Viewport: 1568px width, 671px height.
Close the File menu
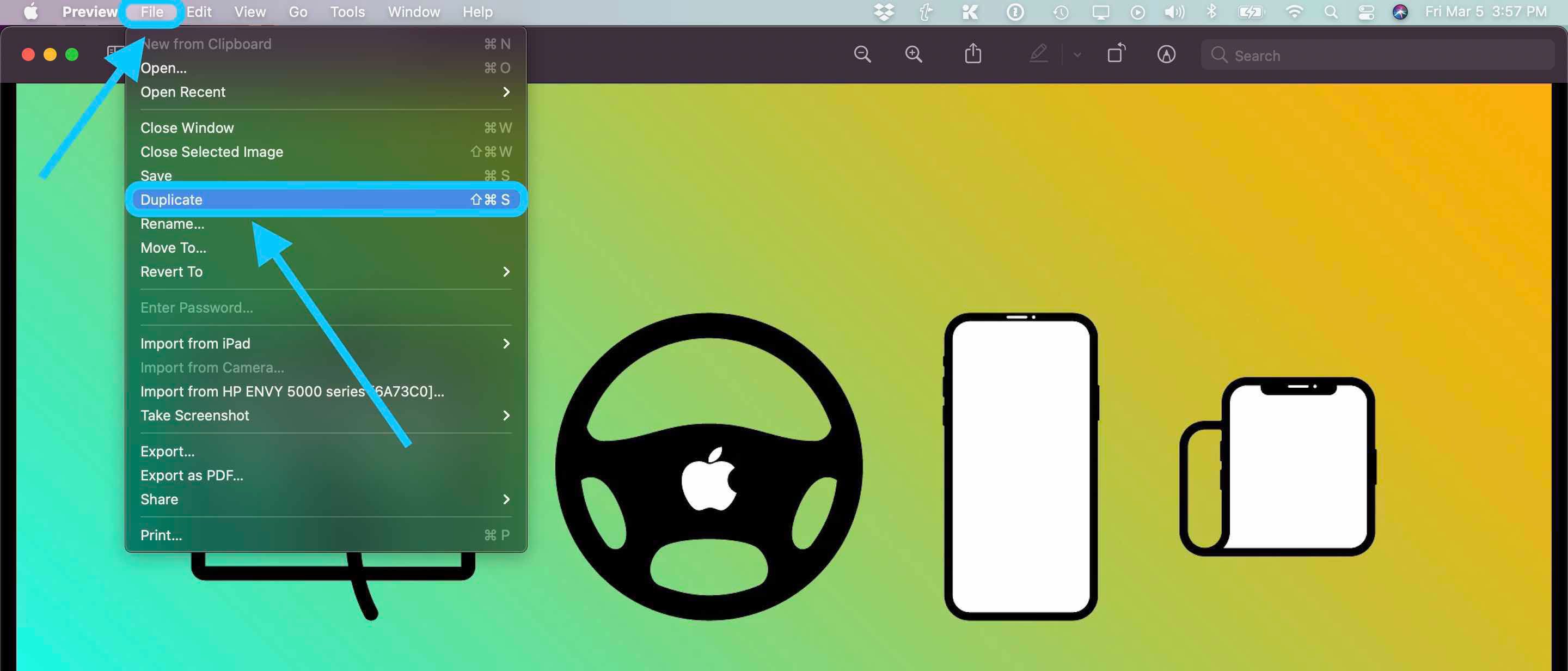[x=151, y=11]
